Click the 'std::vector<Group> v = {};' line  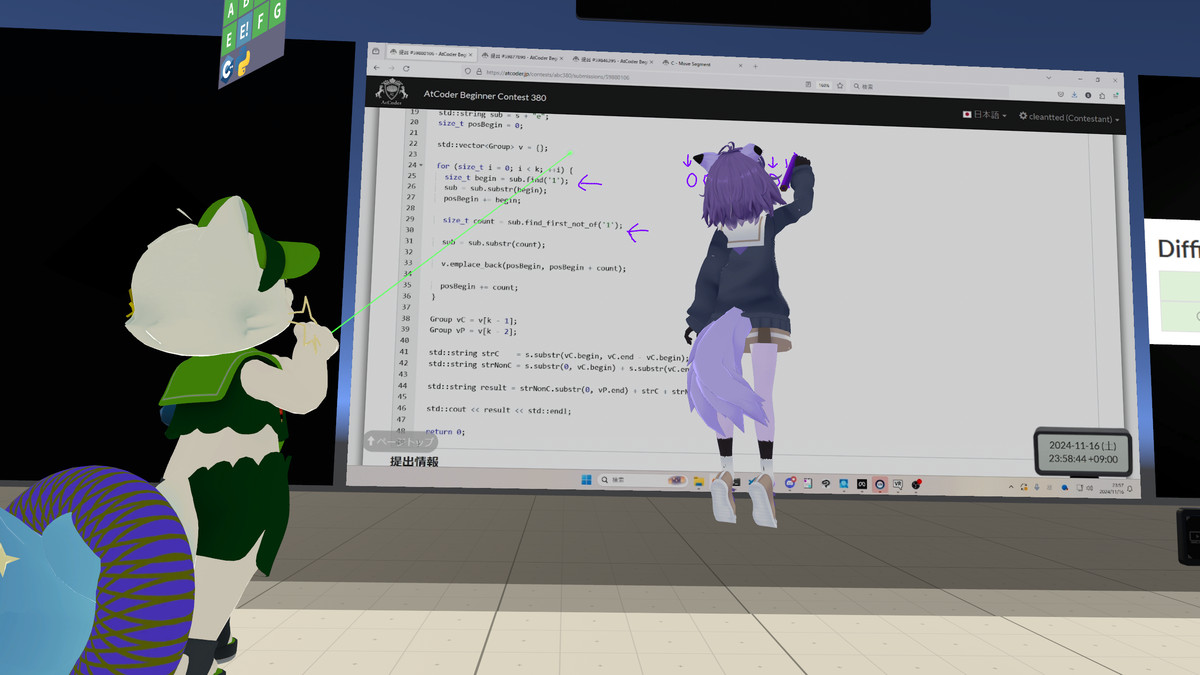click(493, 146)
